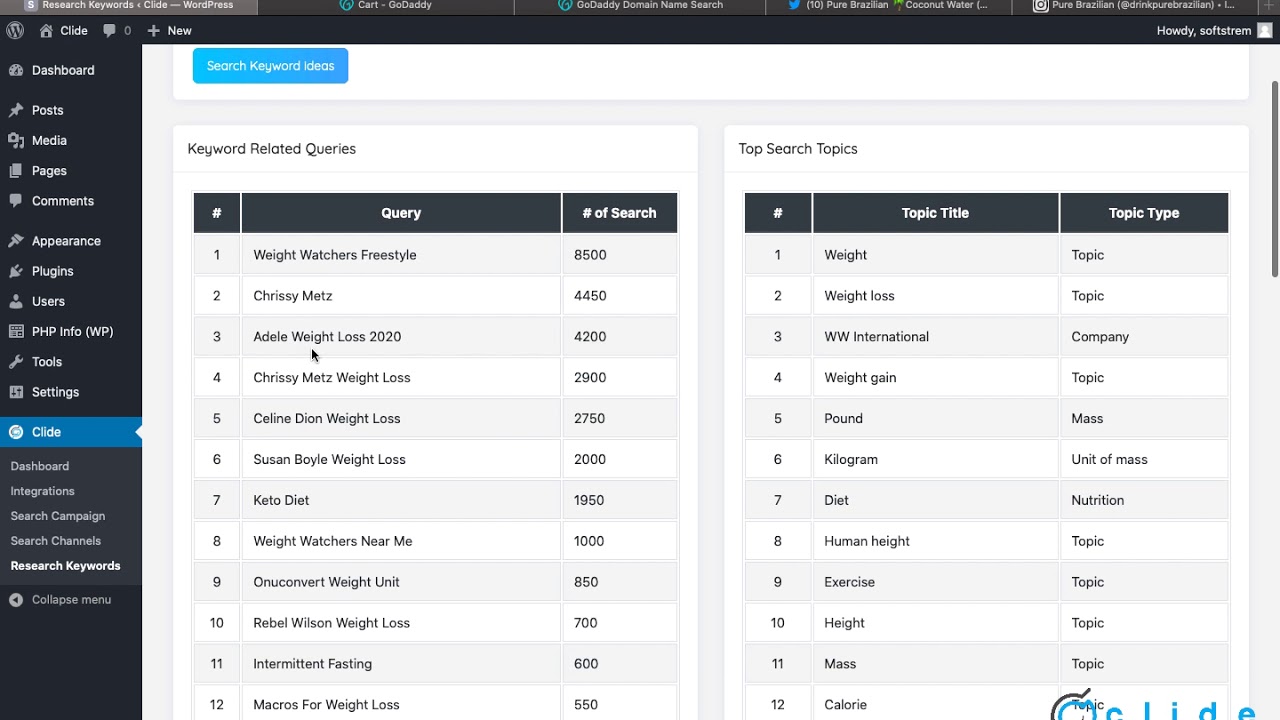1280x720 pixels.
Task: Click the Topic Type column header
Action: 1144,213
